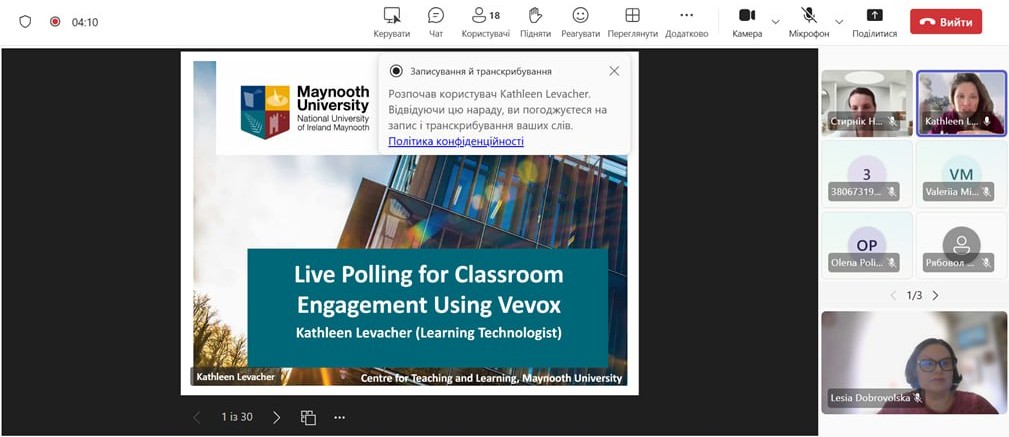The width and height of the screenshot is (1009, 437).
Task: Expand microphone options dropdown arrow
Action: (x=839, y=21)
